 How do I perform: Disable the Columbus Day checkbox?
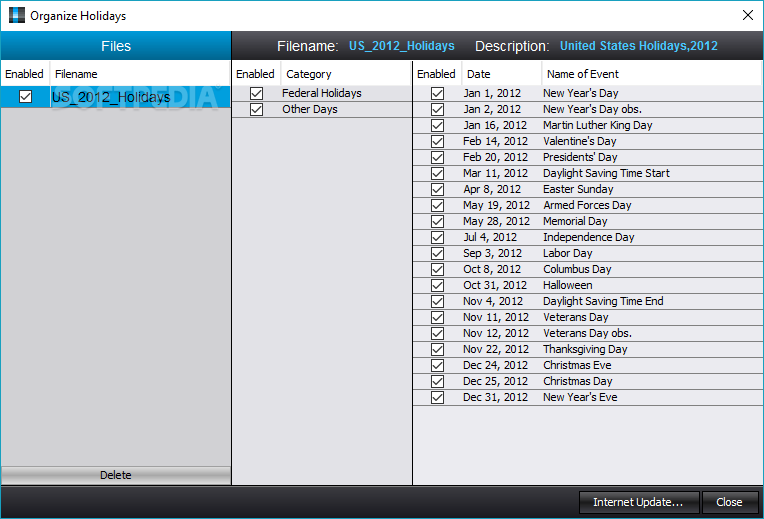[438, 269]
